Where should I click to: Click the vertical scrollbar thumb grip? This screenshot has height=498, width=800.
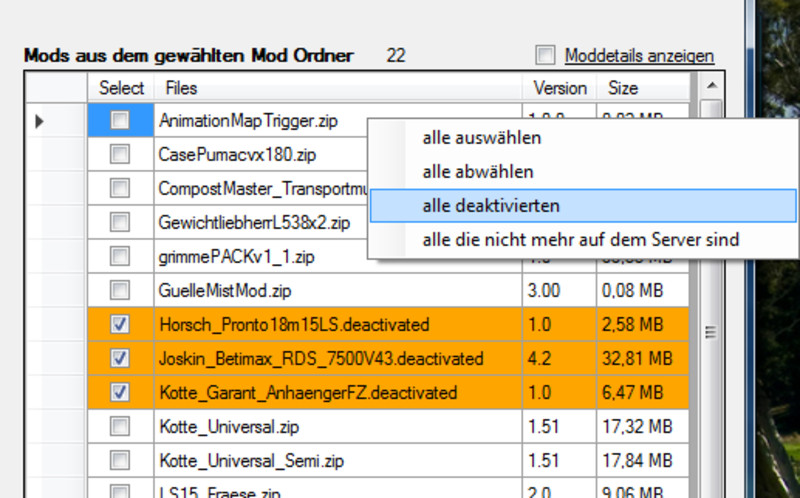pyautogui.click(x=711, y=332)
